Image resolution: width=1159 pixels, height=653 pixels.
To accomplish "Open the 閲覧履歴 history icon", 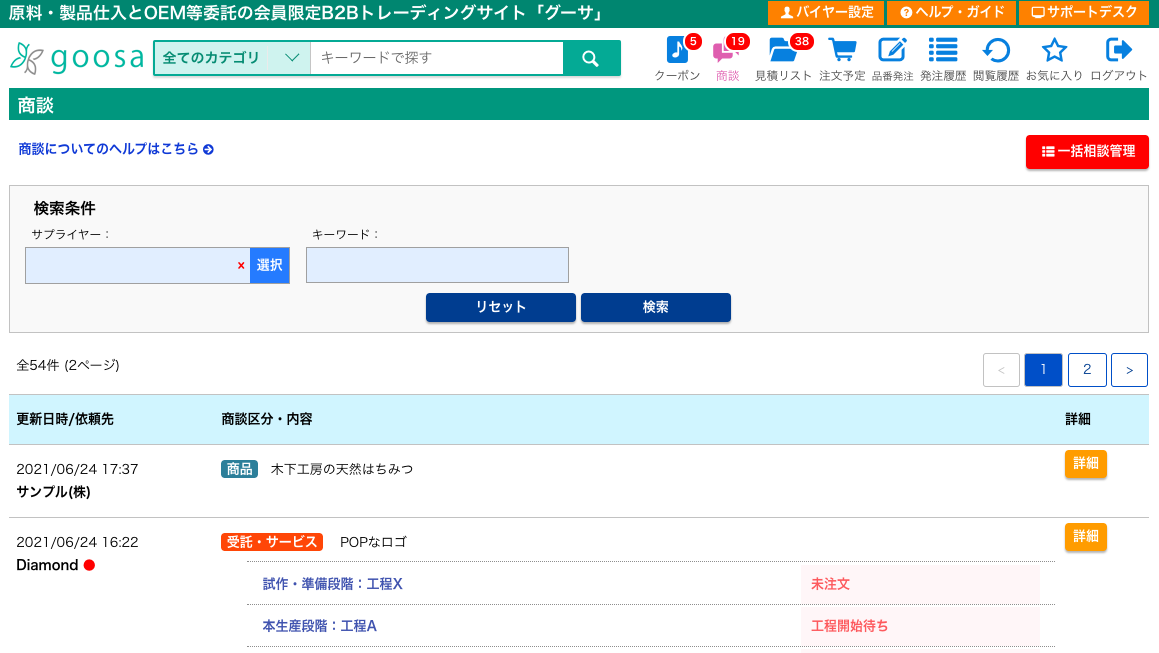I will [996, 50].
